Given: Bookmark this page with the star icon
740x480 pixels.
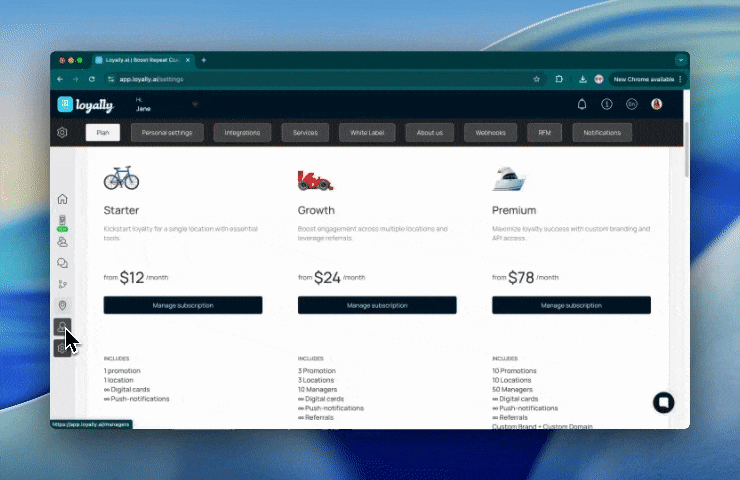Looking at the screenshot, I should tap(537, 79).
